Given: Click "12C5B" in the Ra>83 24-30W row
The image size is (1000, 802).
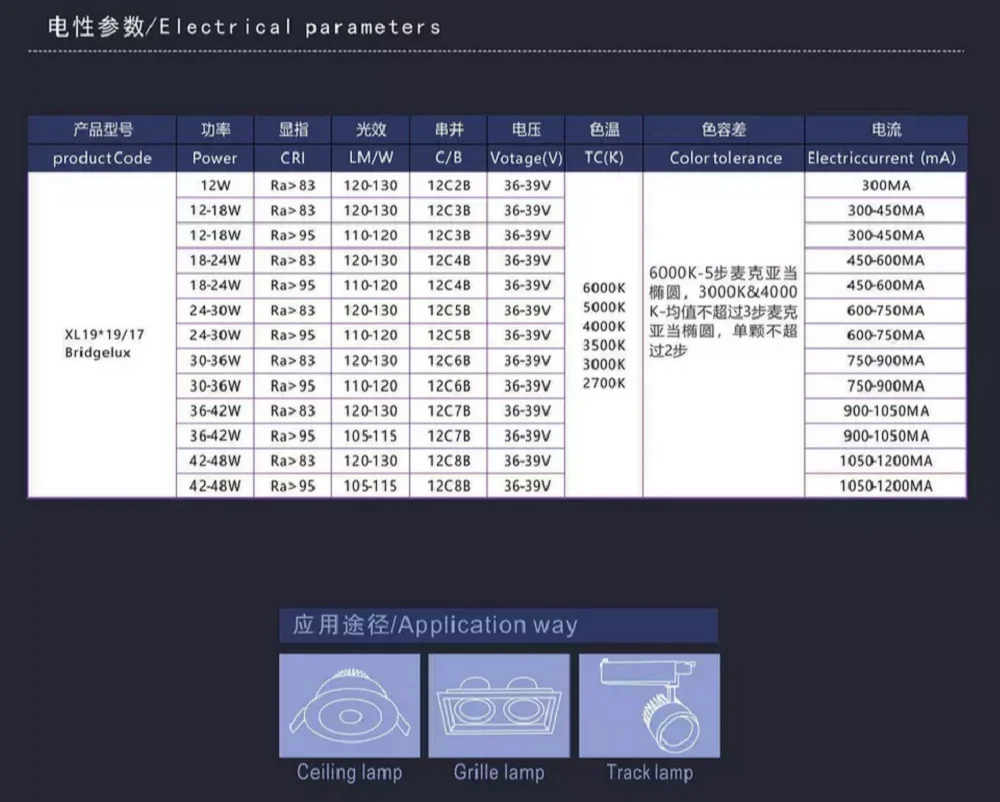Looking at the screenshot, I should [449, 310].
